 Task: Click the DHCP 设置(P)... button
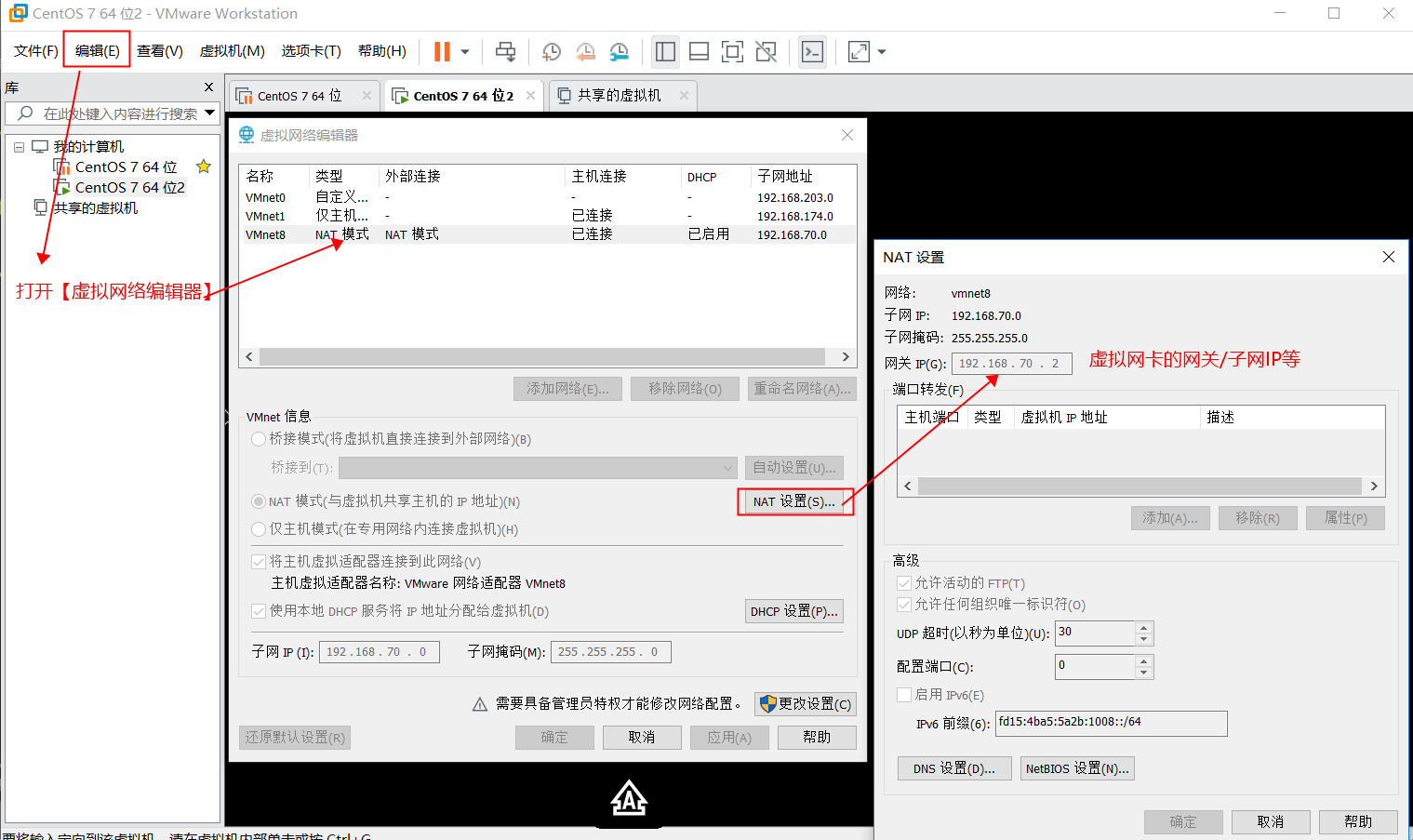pyautogui.click(x=794, y=611)
